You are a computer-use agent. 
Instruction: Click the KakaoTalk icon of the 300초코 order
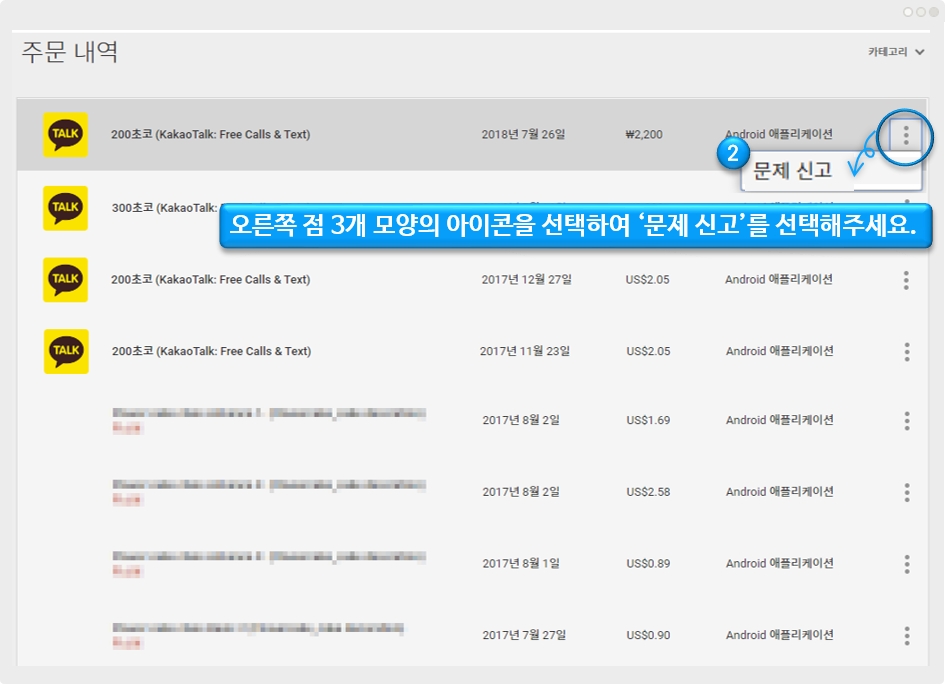tap(66, 208)
